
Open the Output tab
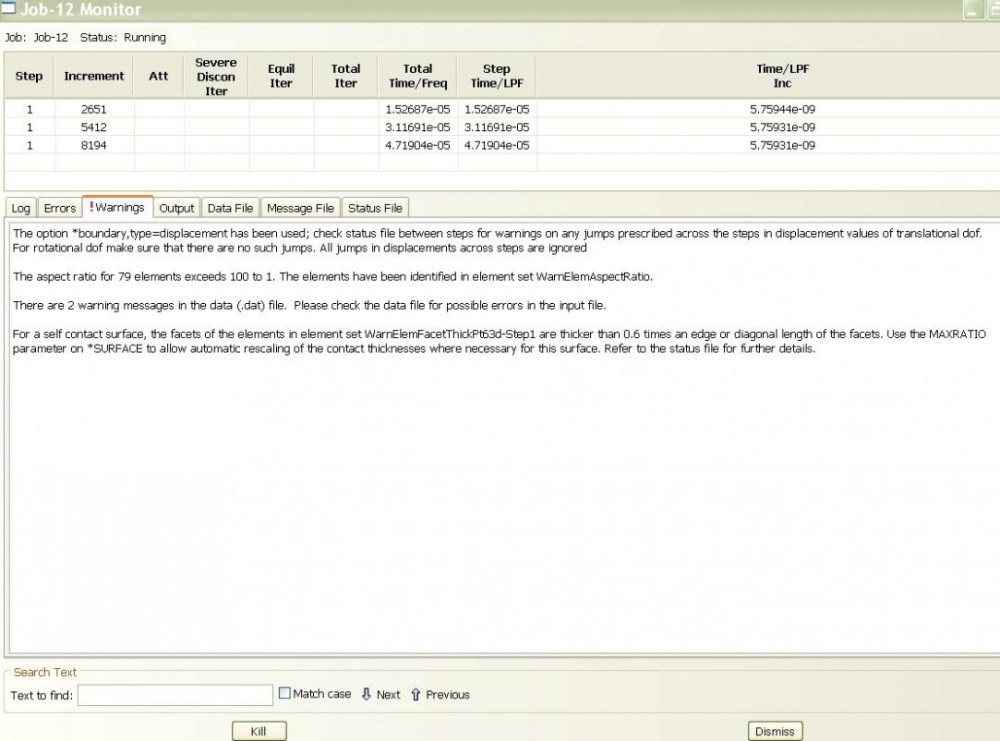pos(177,208)
